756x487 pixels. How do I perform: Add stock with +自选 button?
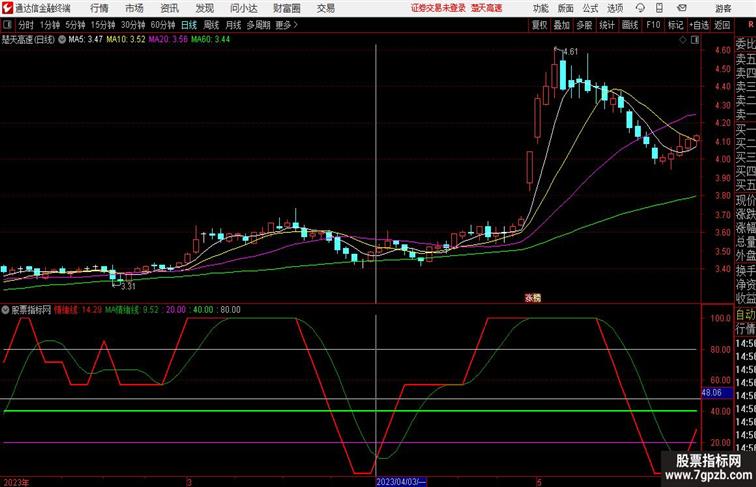(699, 25)
